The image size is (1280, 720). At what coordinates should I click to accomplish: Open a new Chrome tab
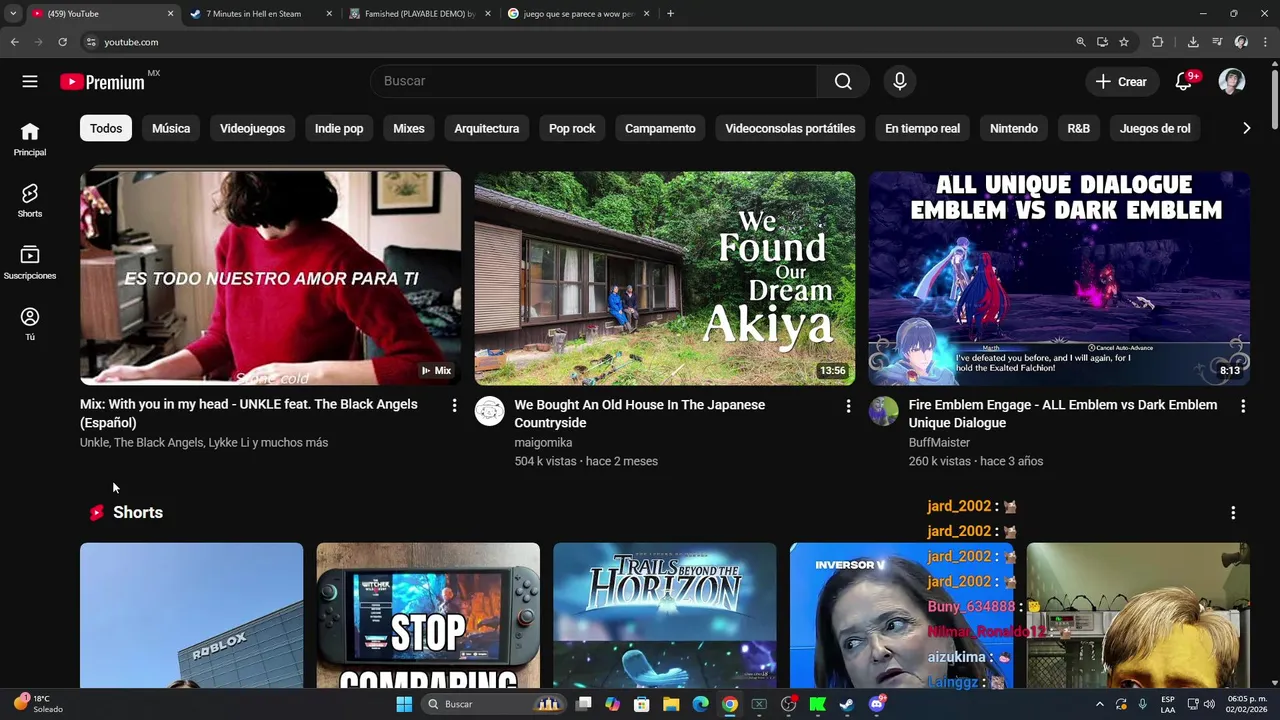coord(670,14)
